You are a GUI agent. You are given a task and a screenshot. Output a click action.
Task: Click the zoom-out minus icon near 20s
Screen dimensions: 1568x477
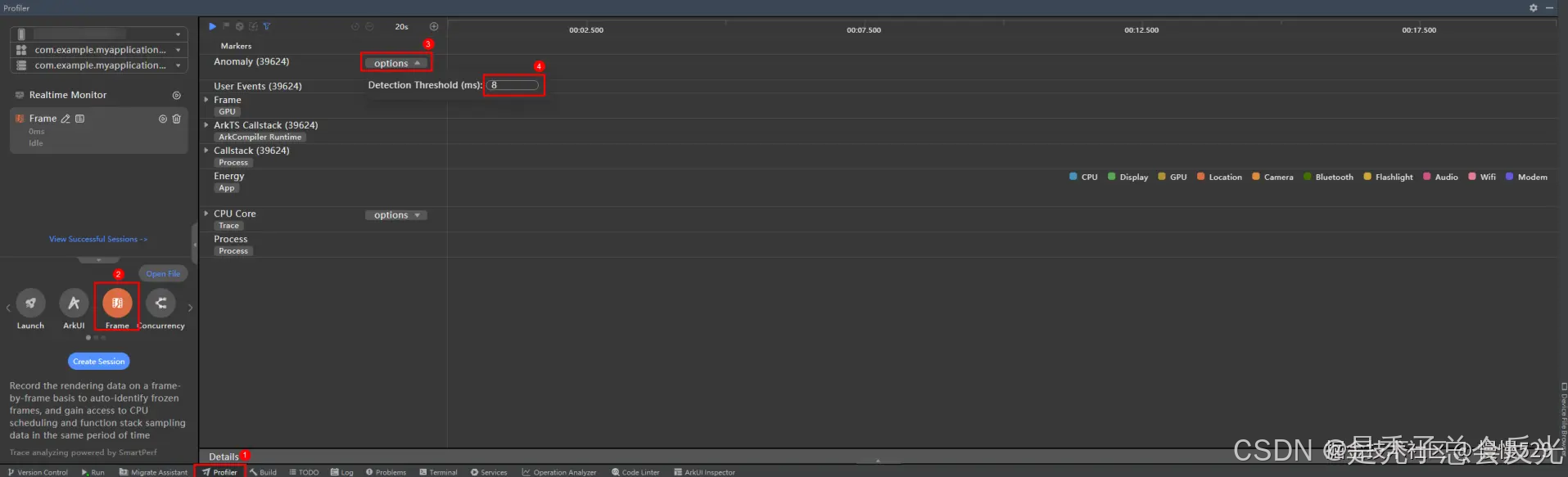click(x=369, y=26)
